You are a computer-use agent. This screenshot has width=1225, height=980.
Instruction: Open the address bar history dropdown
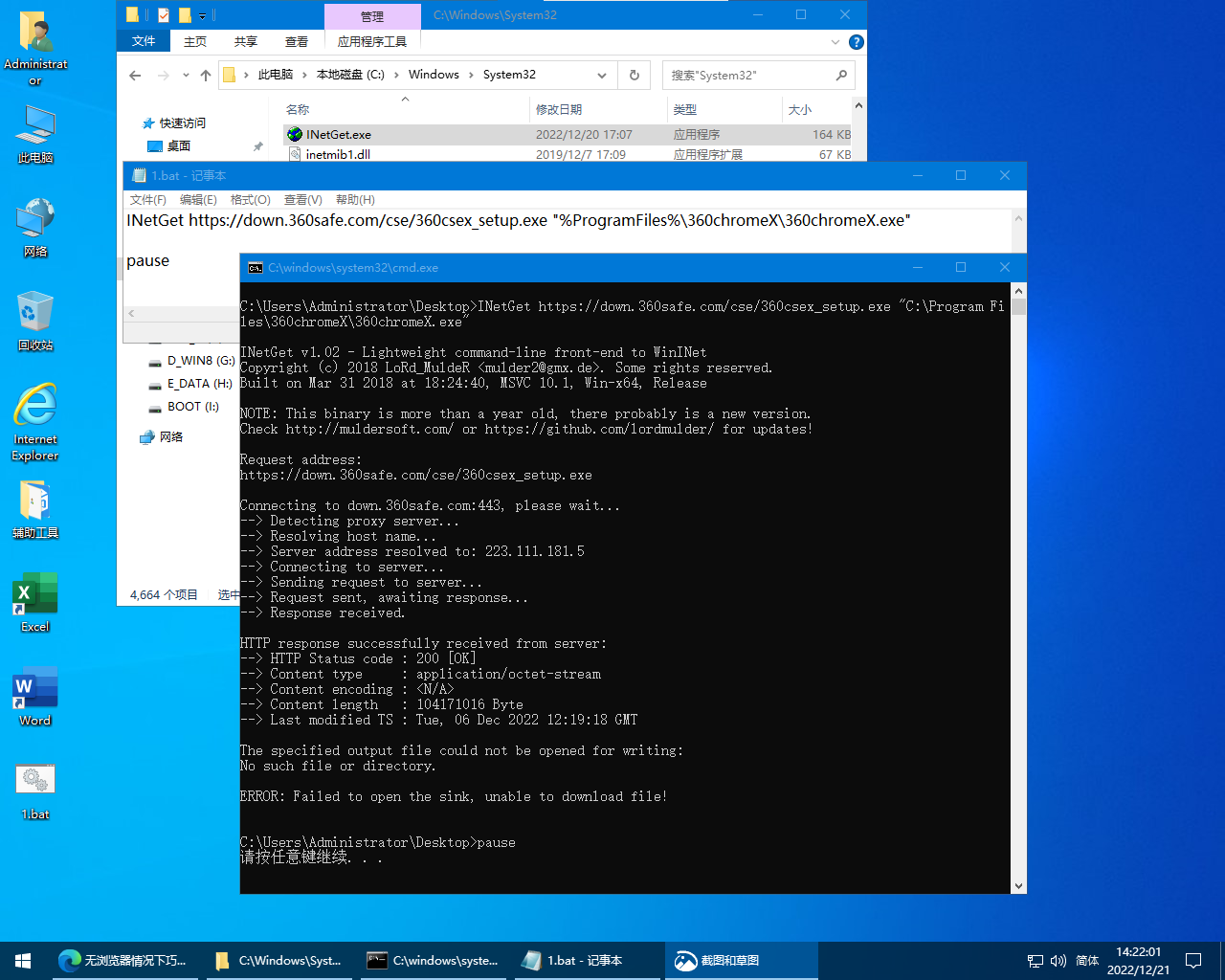[601, 75]
